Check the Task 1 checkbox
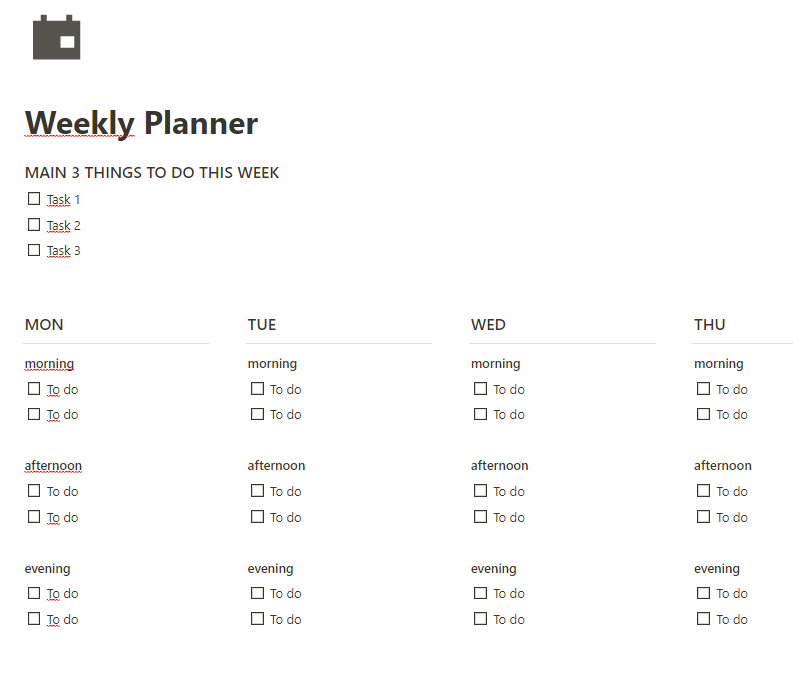 click(34, 199)
